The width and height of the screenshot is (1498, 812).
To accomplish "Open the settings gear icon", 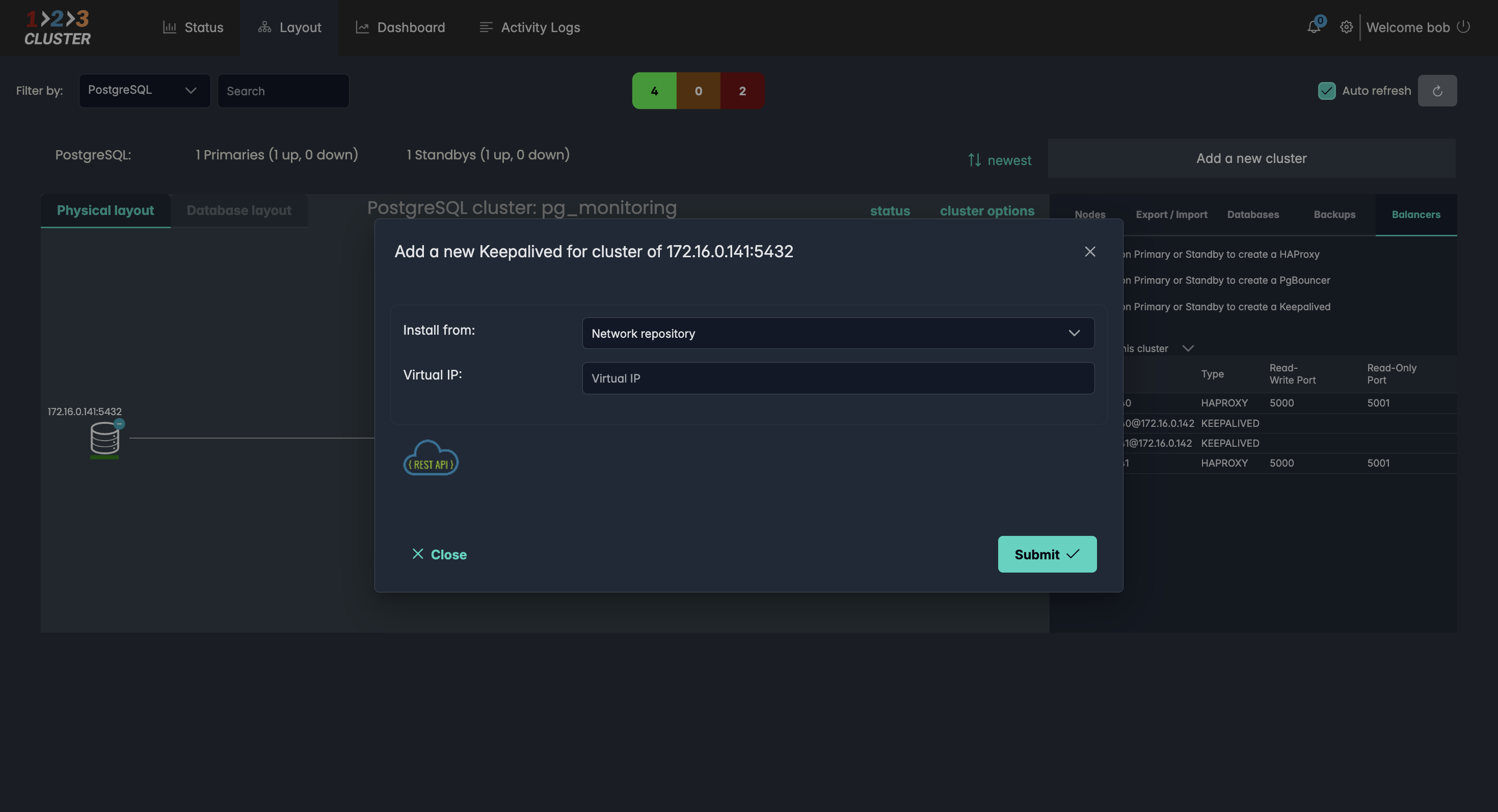I will [x=1346, y=28].
